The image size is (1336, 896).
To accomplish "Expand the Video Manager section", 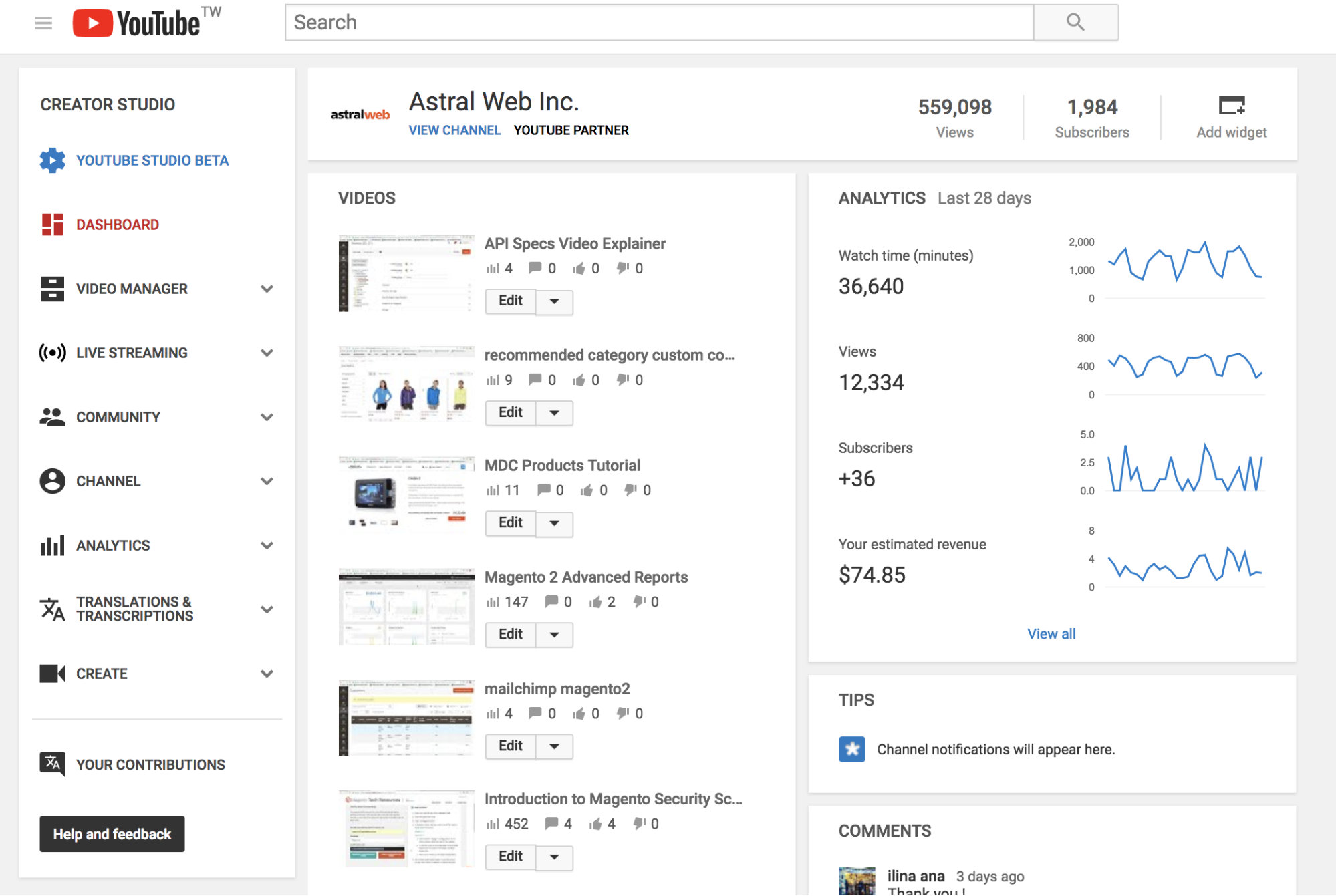I will pyautogui.click(x=267, y=289).
